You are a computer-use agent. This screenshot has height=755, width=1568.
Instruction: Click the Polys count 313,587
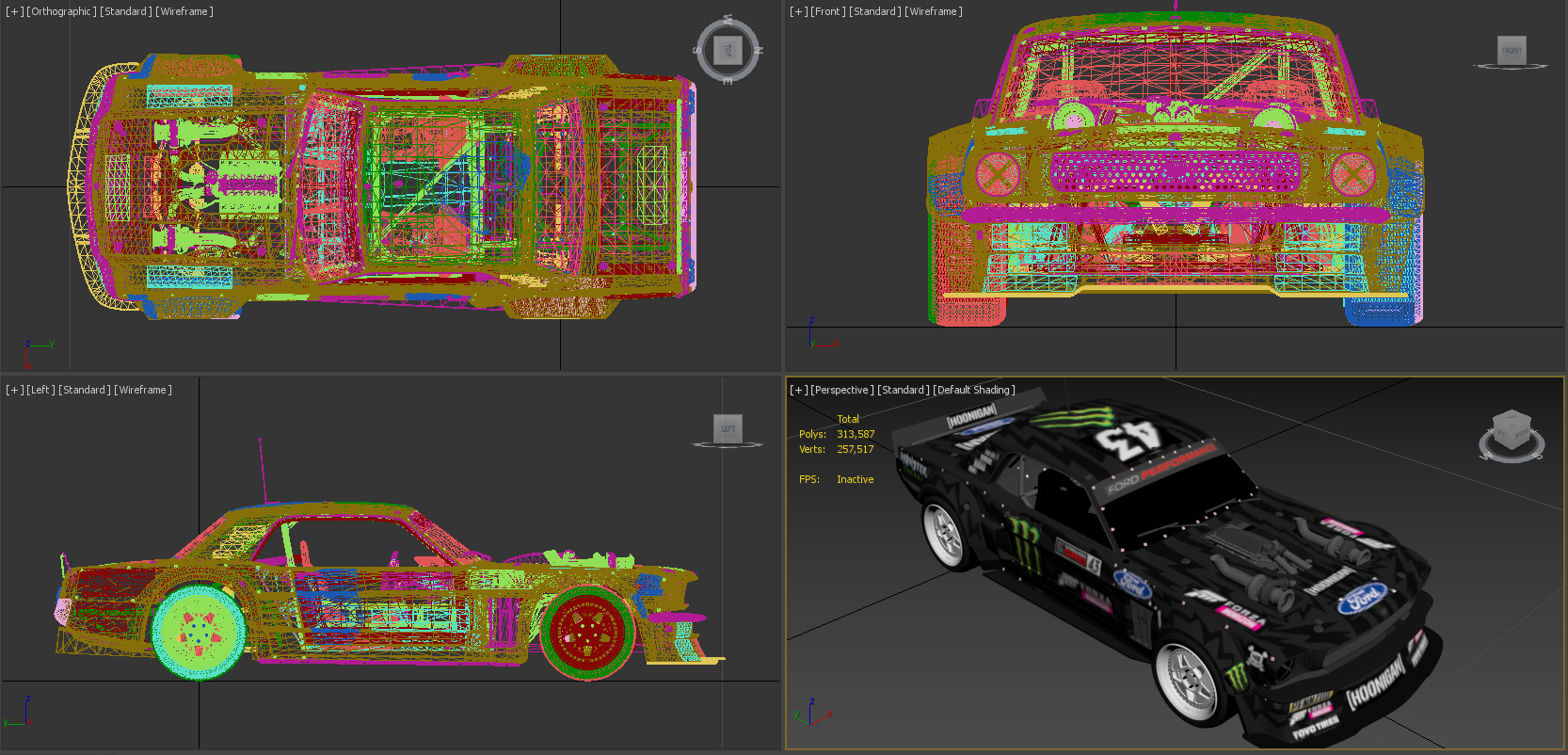click(856, 434)
